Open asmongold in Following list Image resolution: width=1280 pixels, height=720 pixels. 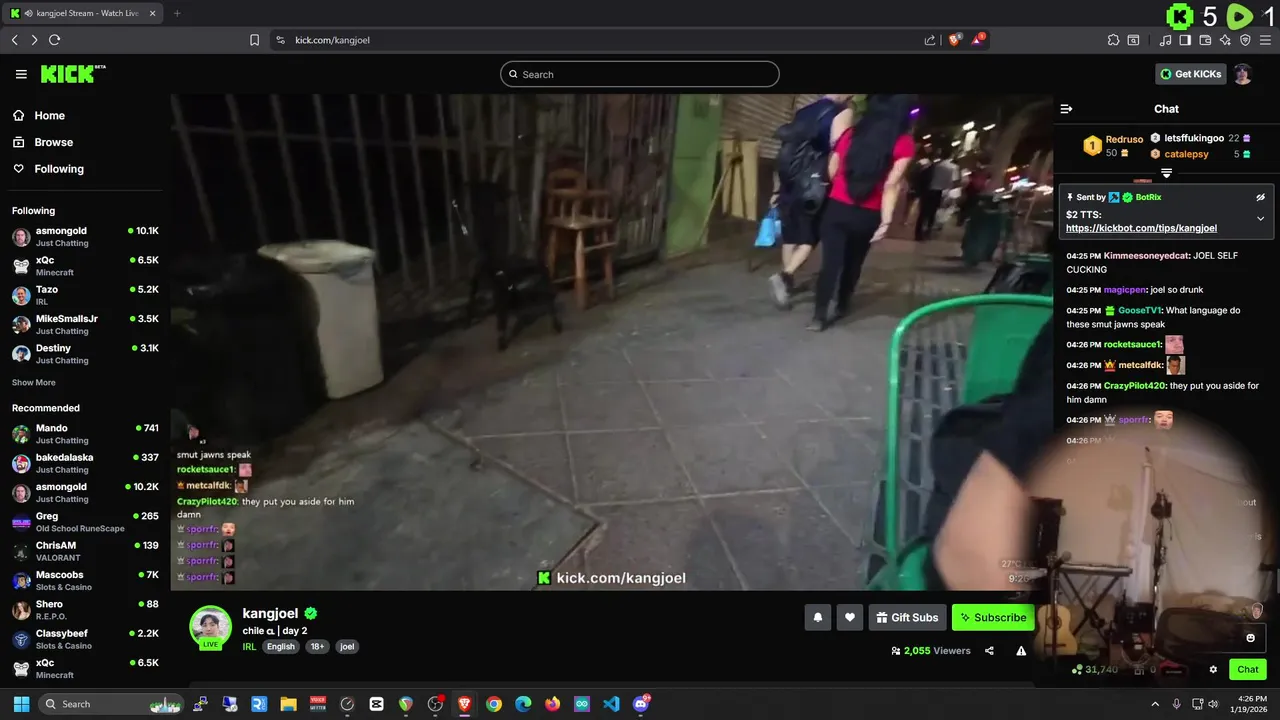[85, 237]
